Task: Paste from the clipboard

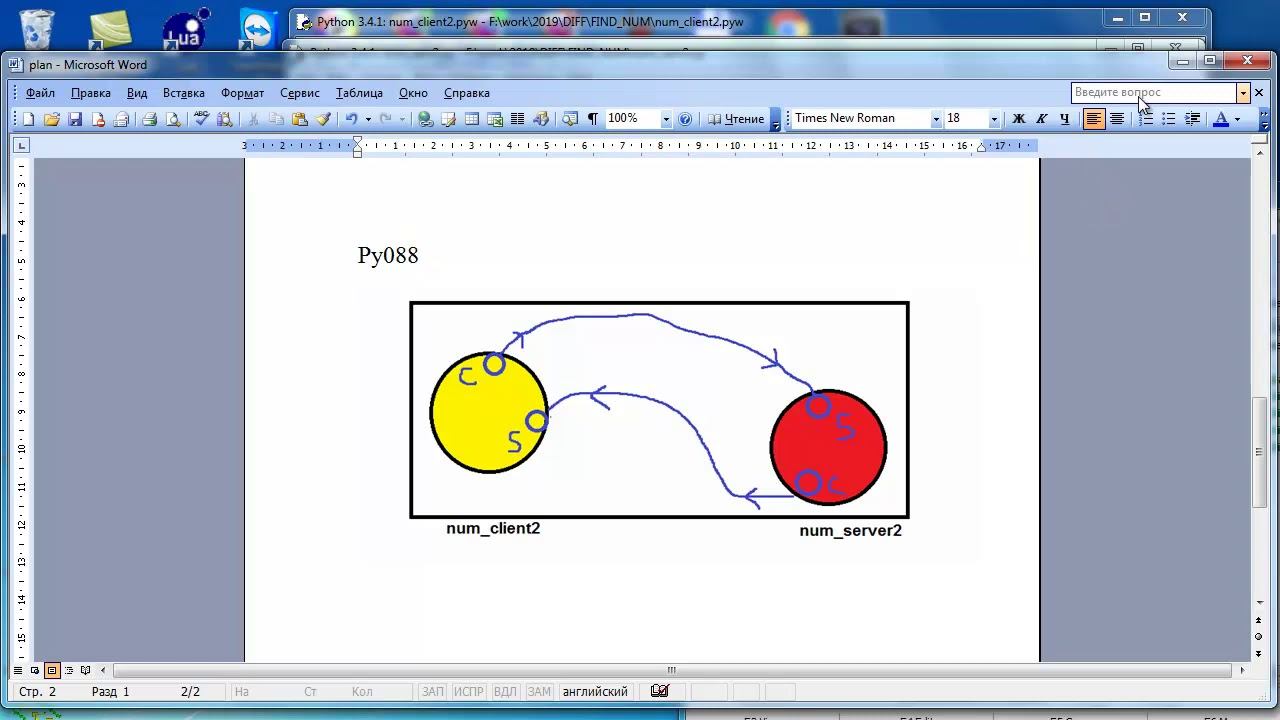Action: (x=299, y=119)
